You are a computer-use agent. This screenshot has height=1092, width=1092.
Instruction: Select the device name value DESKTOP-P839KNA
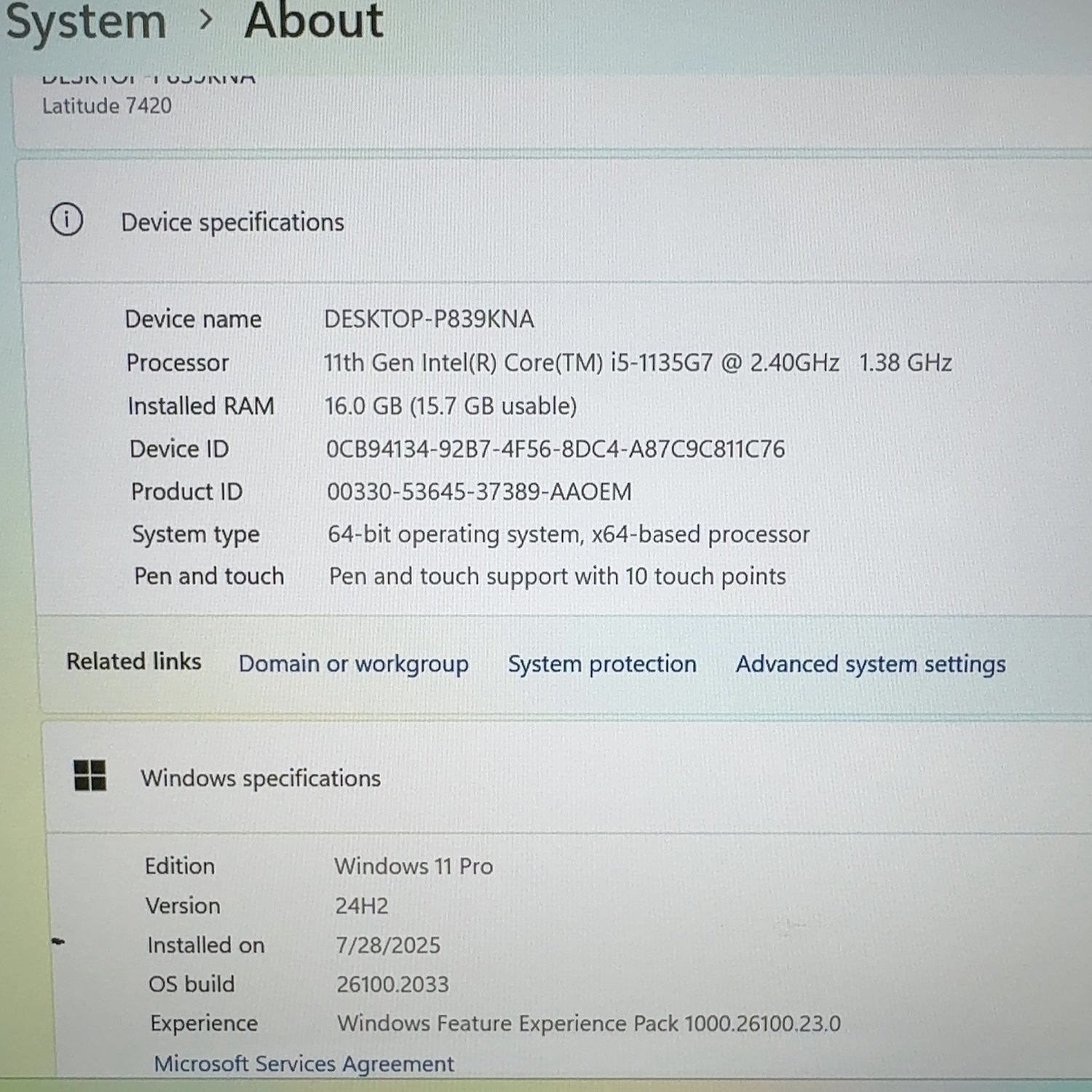pyautogui.click(x=429, y=319)
